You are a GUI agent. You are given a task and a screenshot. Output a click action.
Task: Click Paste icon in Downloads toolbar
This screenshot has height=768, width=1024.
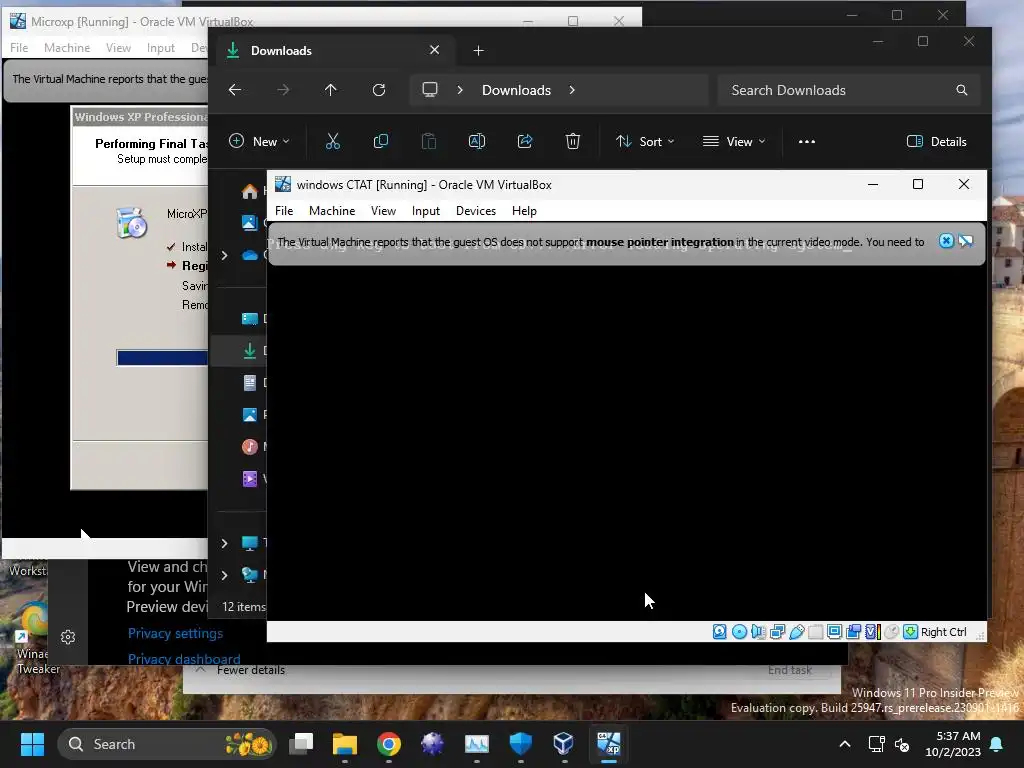[x=428, y=141]
